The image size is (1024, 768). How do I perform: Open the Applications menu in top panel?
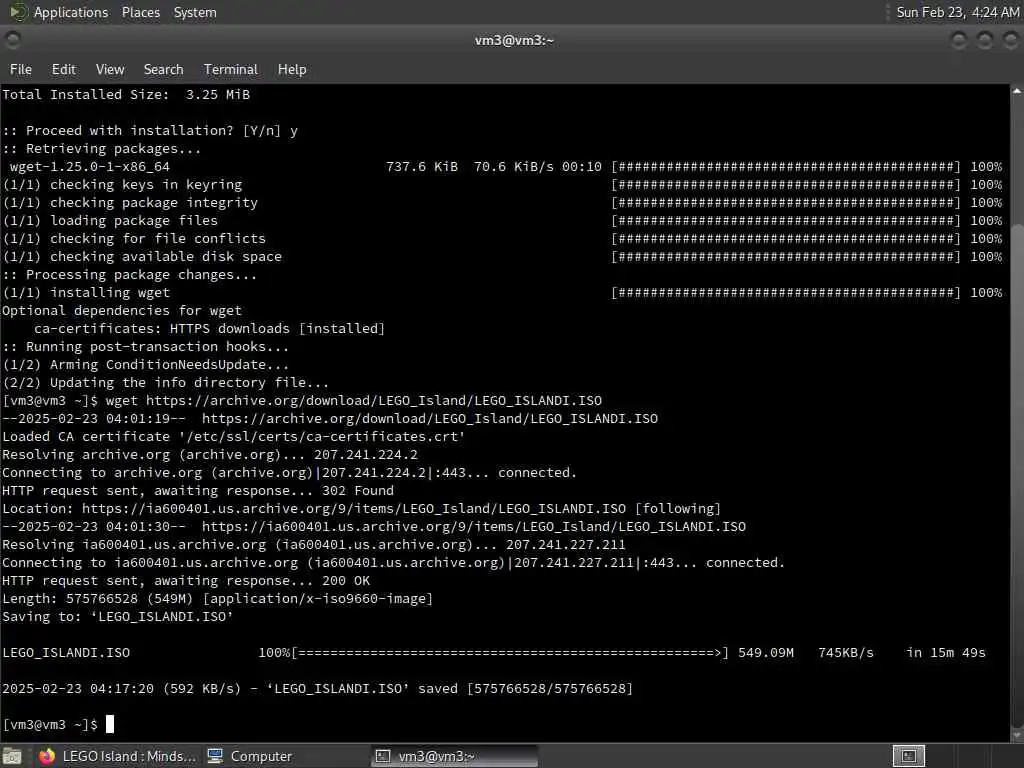(x=71, y=12)
